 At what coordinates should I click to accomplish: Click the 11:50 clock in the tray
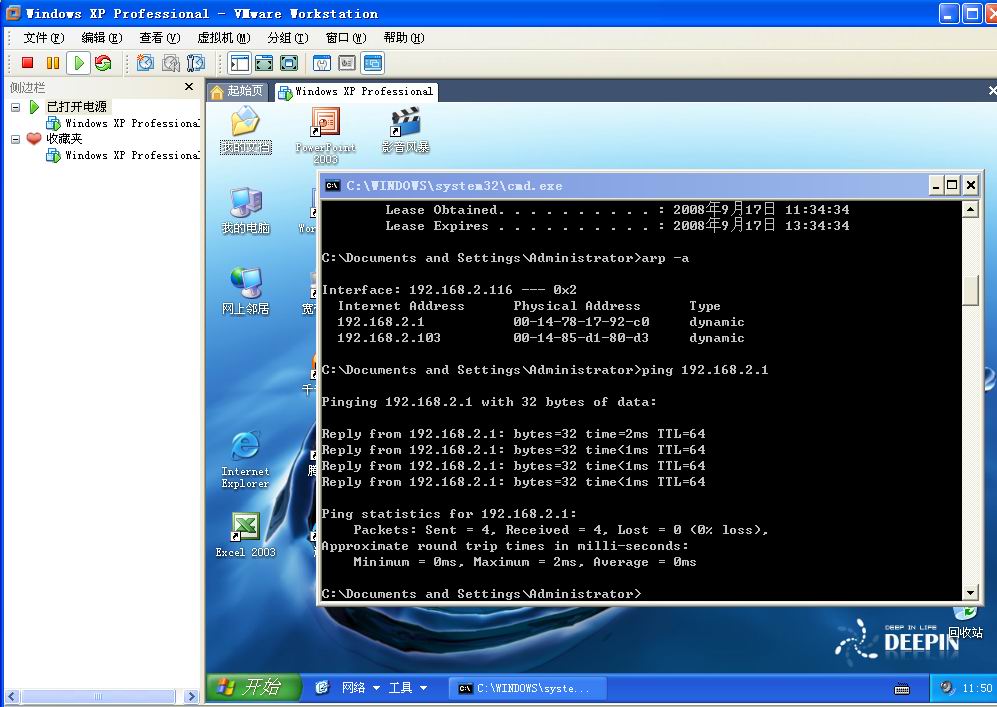[x=977, y=688]
